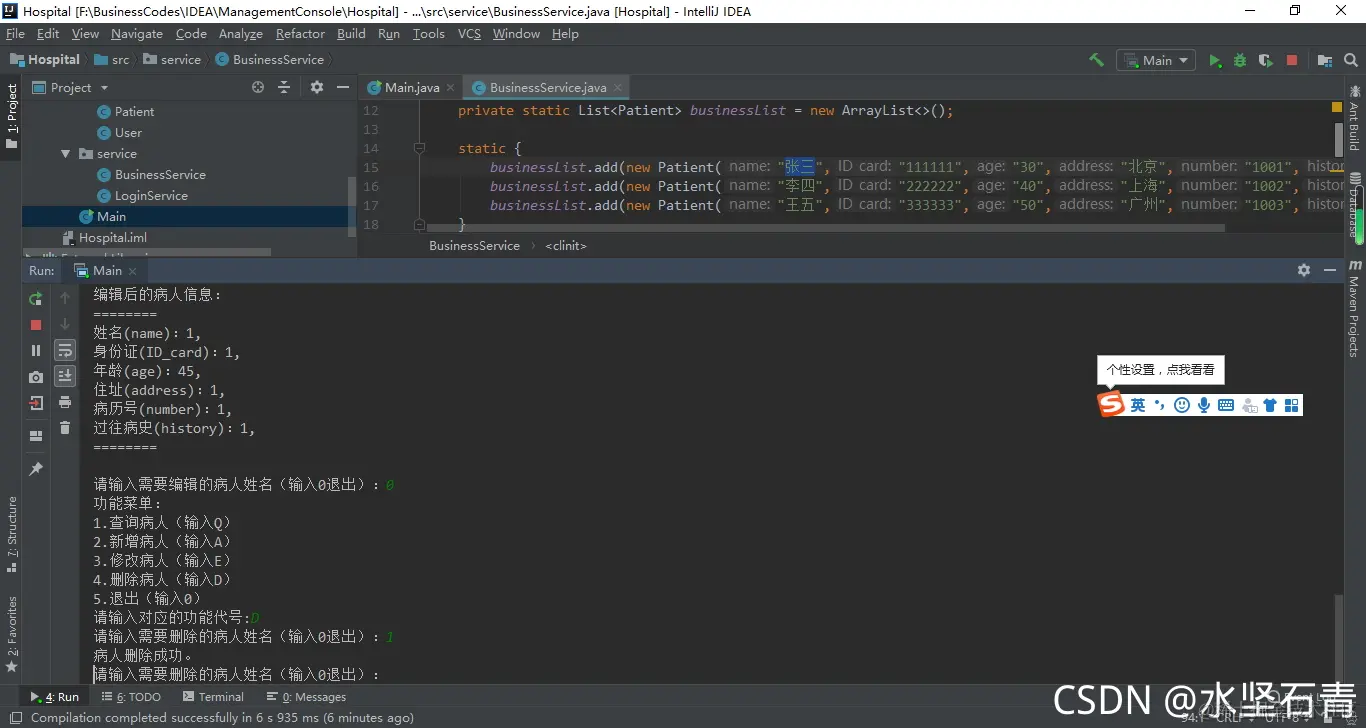Image resolution: width=1366 pixels, height=728 pixels.
Task: Toggle scroll to end in Run console
Action: tap(65, 376)
